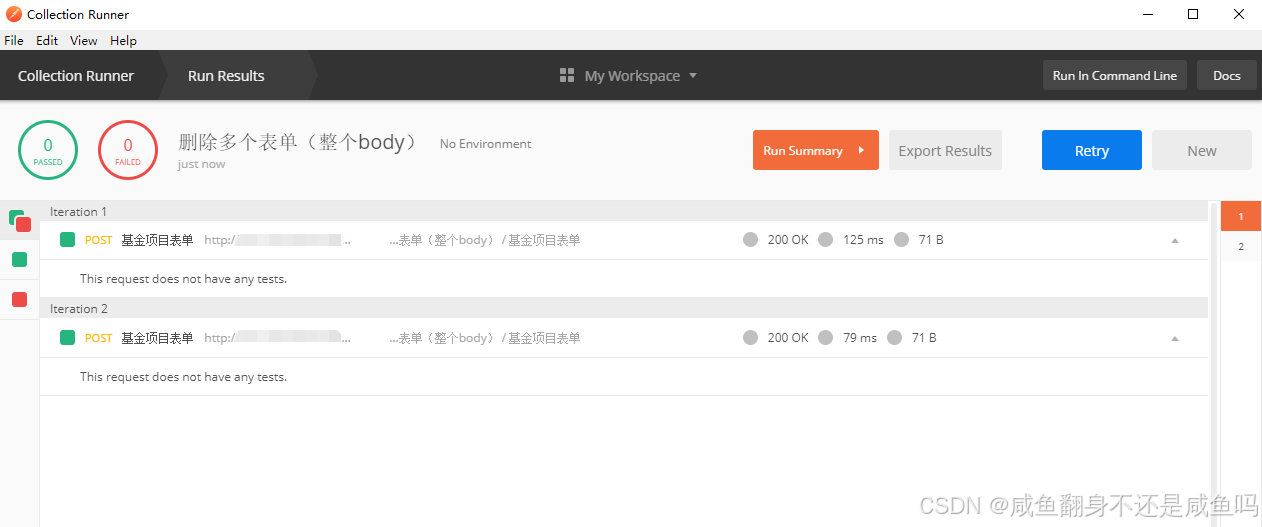Filter results to failed only with the red square

pyautogui.click(x=19, y=299)
